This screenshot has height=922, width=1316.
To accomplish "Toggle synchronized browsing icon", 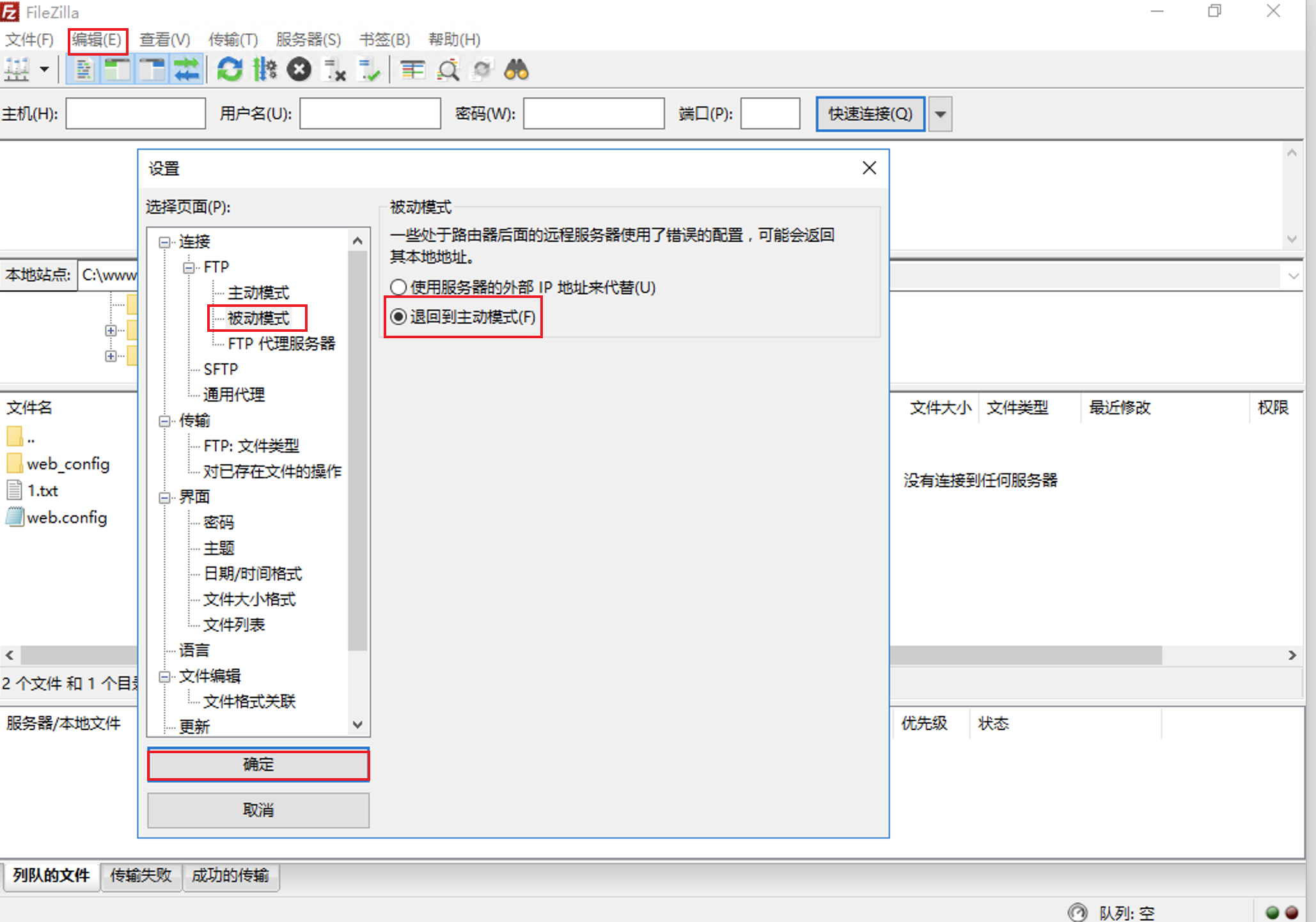I will pyautogui.click(x=482, y=69).
